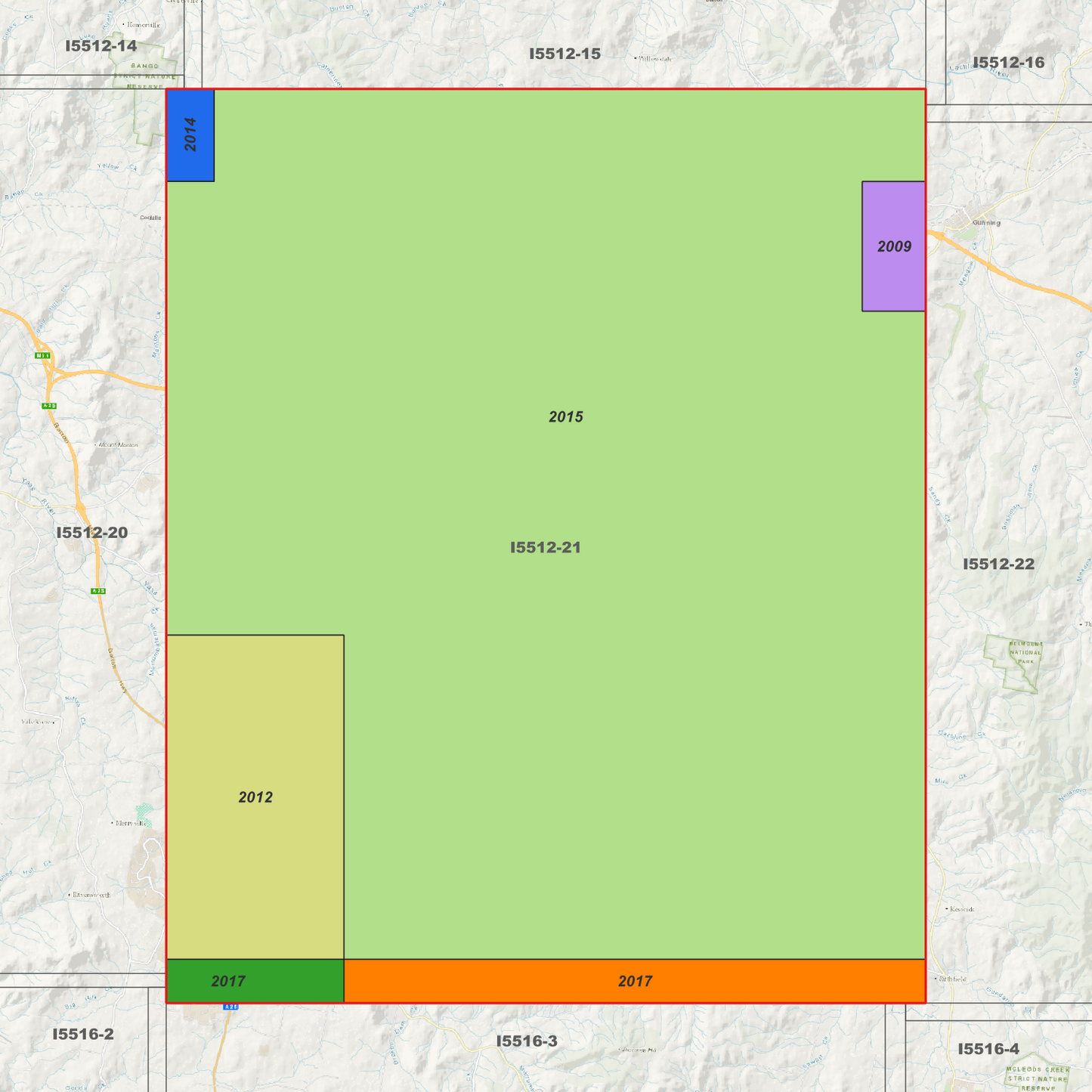Select the purple 2009 survey block

click(893, 246)
